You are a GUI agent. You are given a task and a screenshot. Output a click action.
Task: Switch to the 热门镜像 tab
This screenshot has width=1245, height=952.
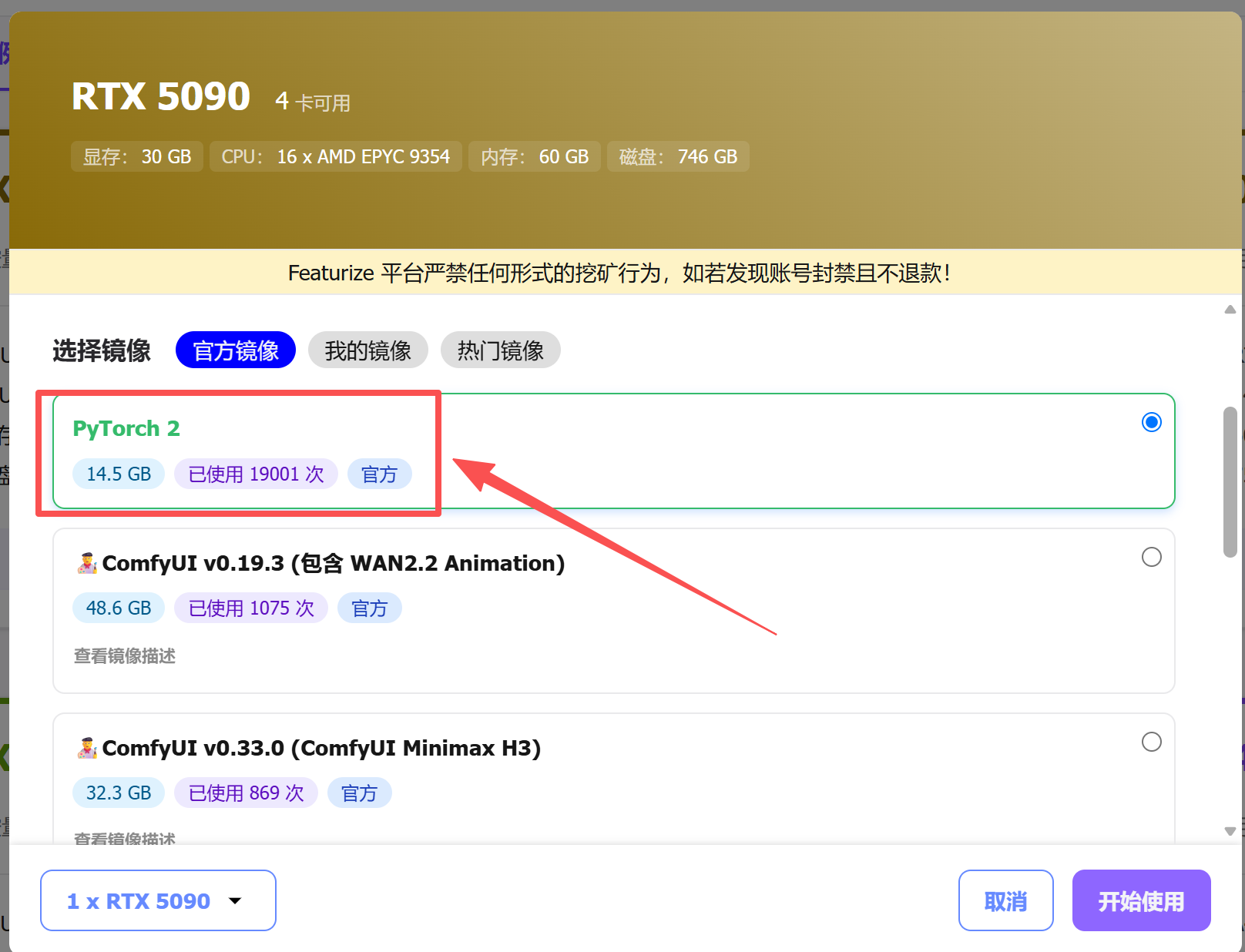501,350
